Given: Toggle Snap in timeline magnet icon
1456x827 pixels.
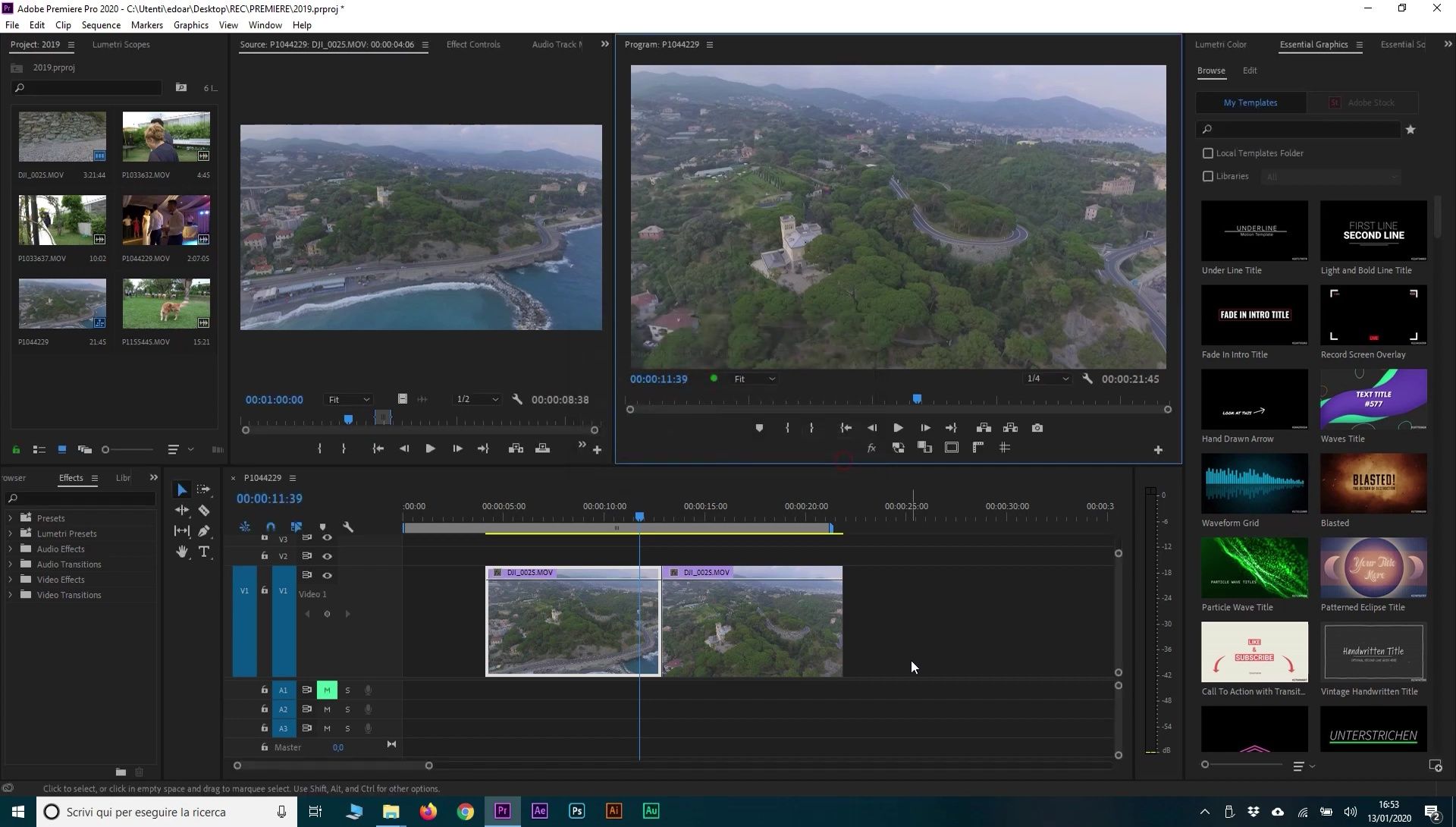Looking at the screenshot, I should tap(271, 527).
